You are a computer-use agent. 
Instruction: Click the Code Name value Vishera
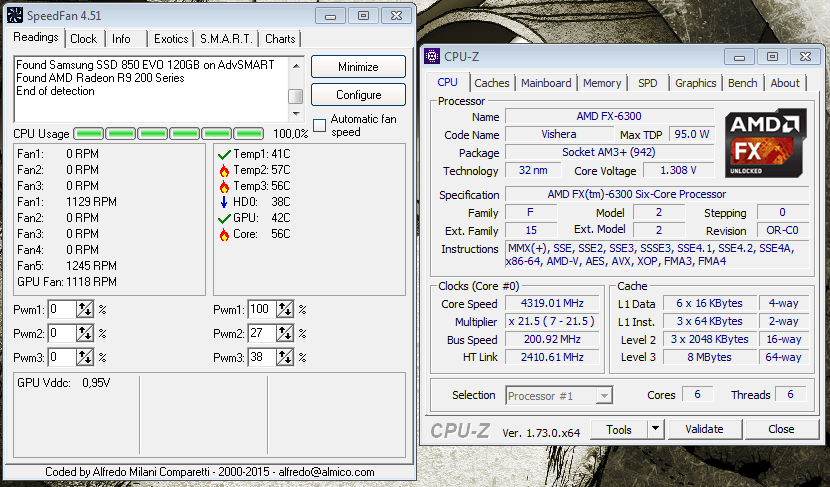(x=558, y=134)
